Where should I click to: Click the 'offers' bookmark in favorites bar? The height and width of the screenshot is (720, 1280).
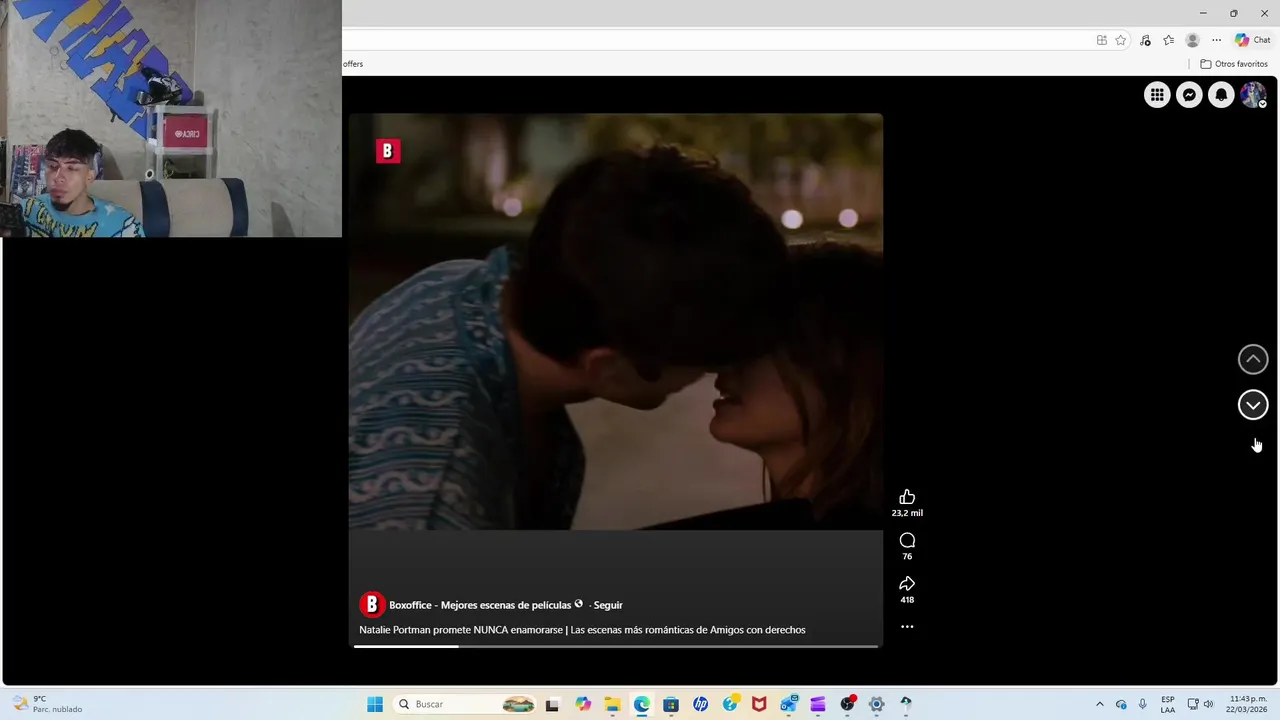click(353, 64)
